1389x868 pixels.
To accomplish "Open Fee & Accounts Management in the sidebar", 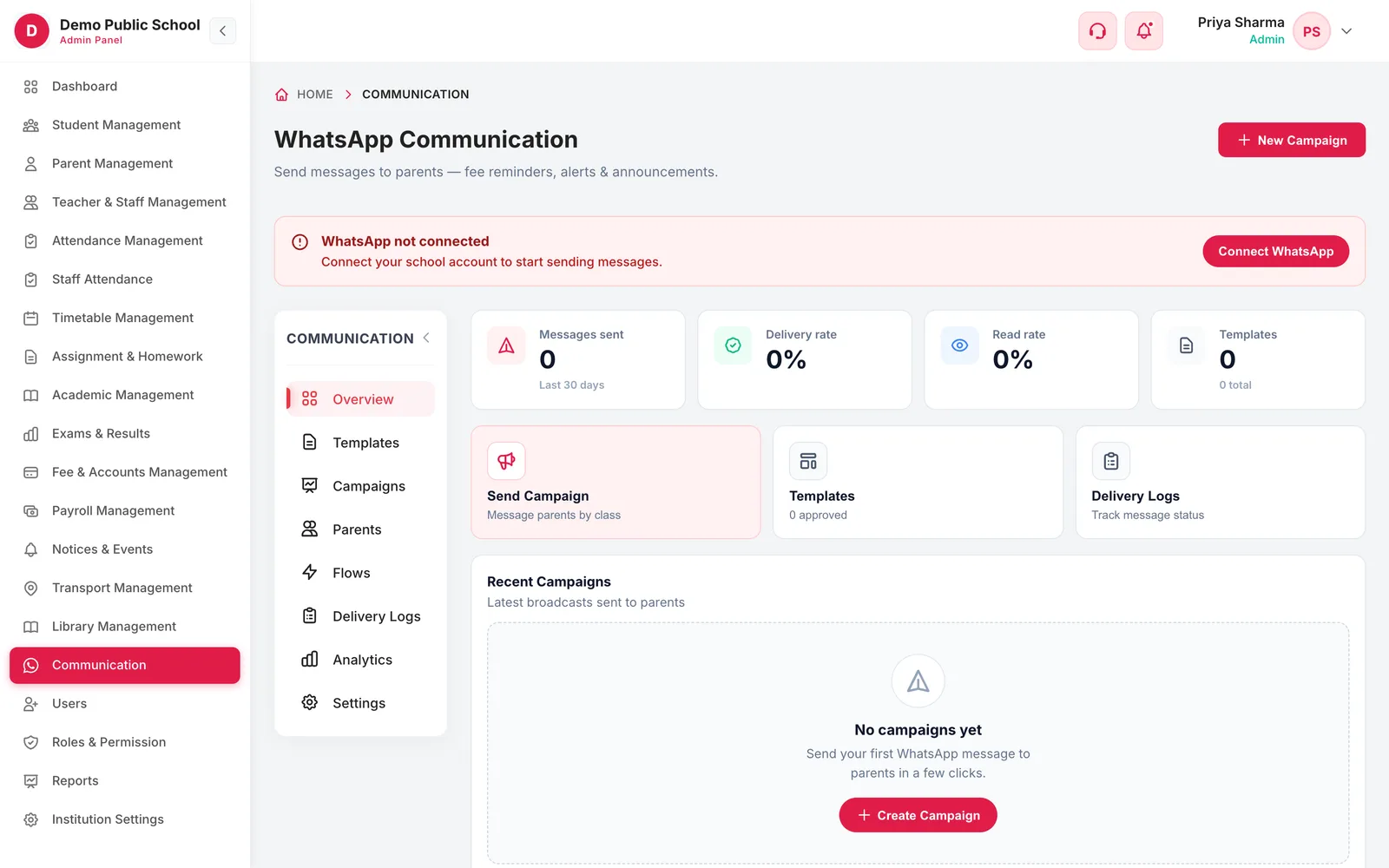I will click(125, 472).
